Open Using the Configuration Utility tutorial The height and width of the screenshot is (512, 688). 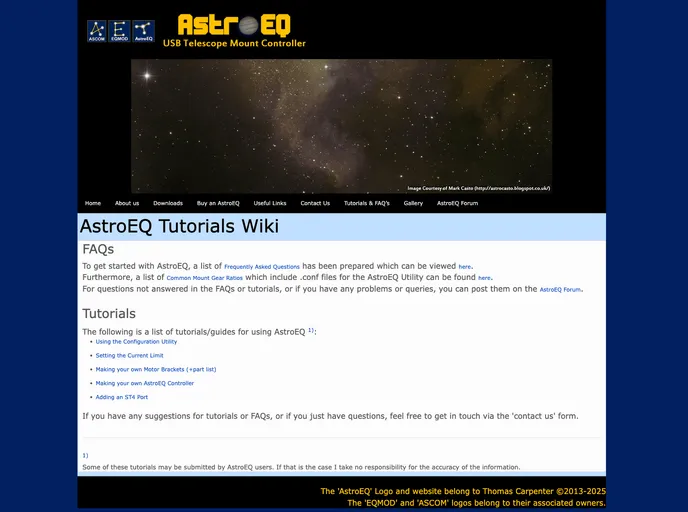136,342
